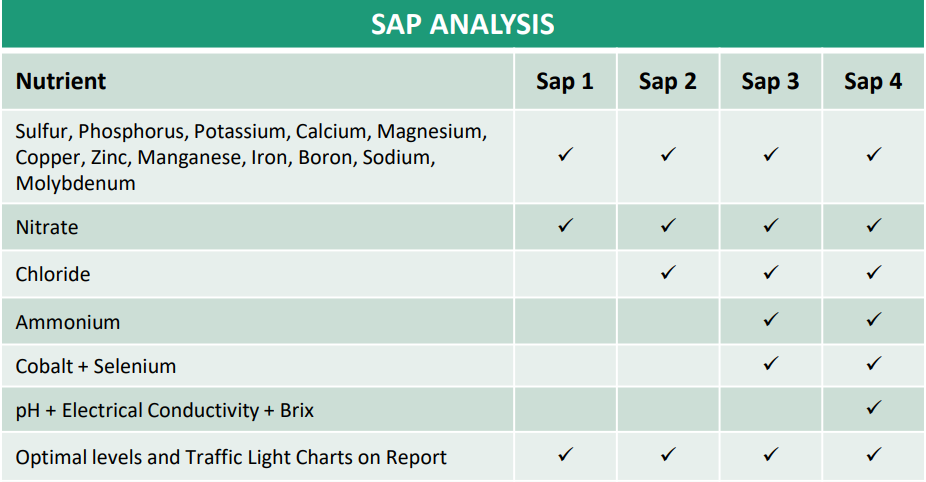The image size is (926, 482).
Task: Select the Sap 3 column header
Action: [x=771, y=82]
